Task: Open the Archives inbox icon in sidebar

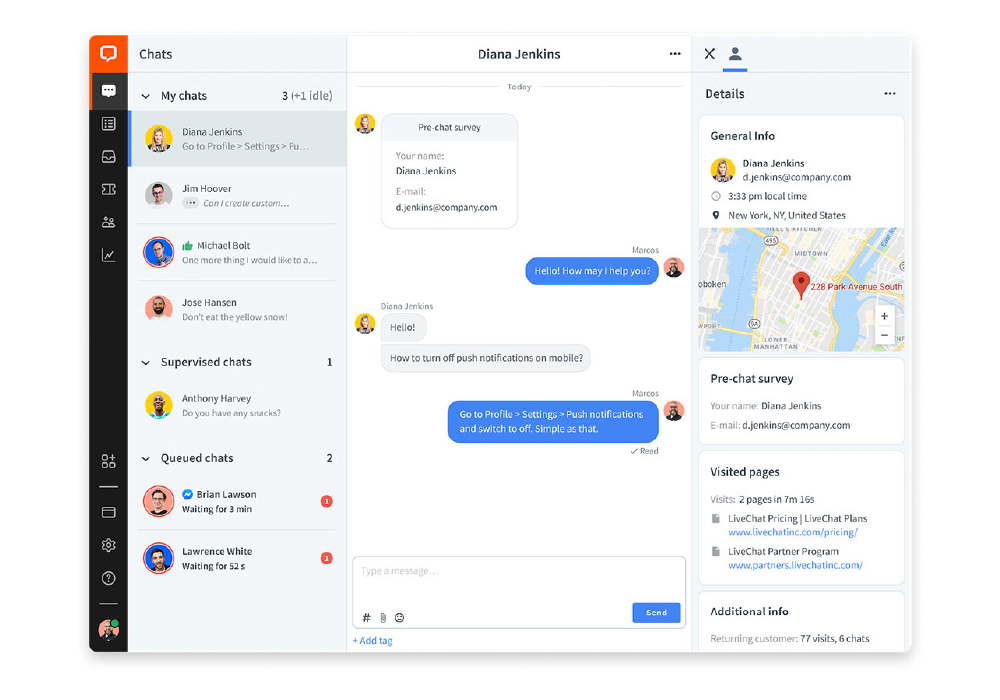Action: [x=108, y=157]
